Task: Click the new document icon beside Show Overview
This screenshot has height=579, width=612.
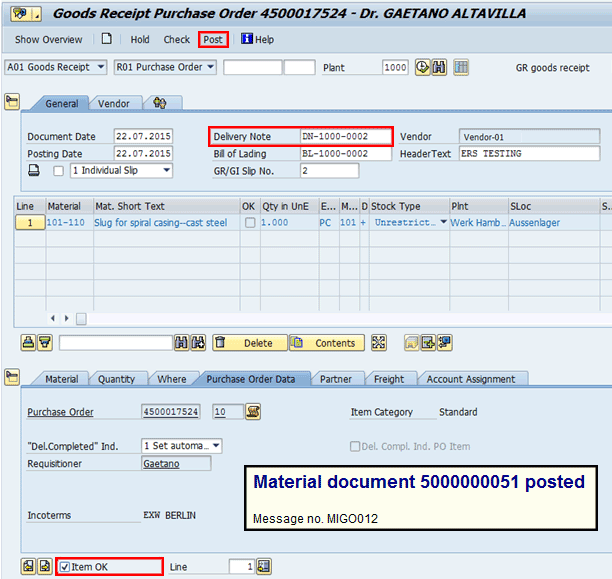Action: [107, 40]
